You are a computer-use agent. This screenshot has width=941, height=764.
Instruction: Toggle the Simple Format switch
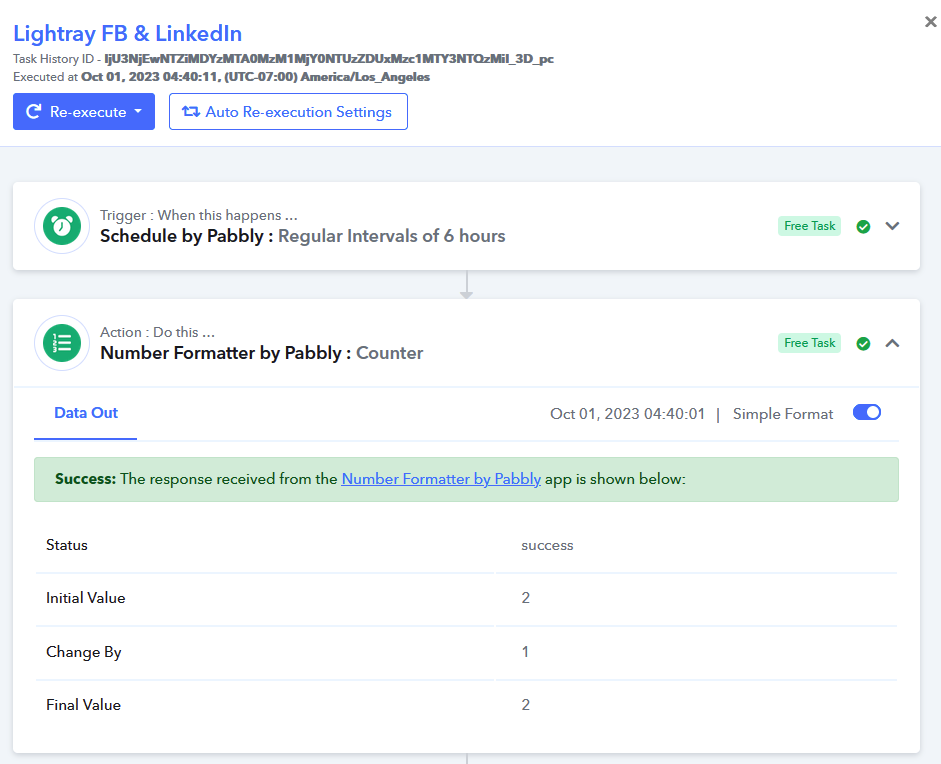coord(867,412)
